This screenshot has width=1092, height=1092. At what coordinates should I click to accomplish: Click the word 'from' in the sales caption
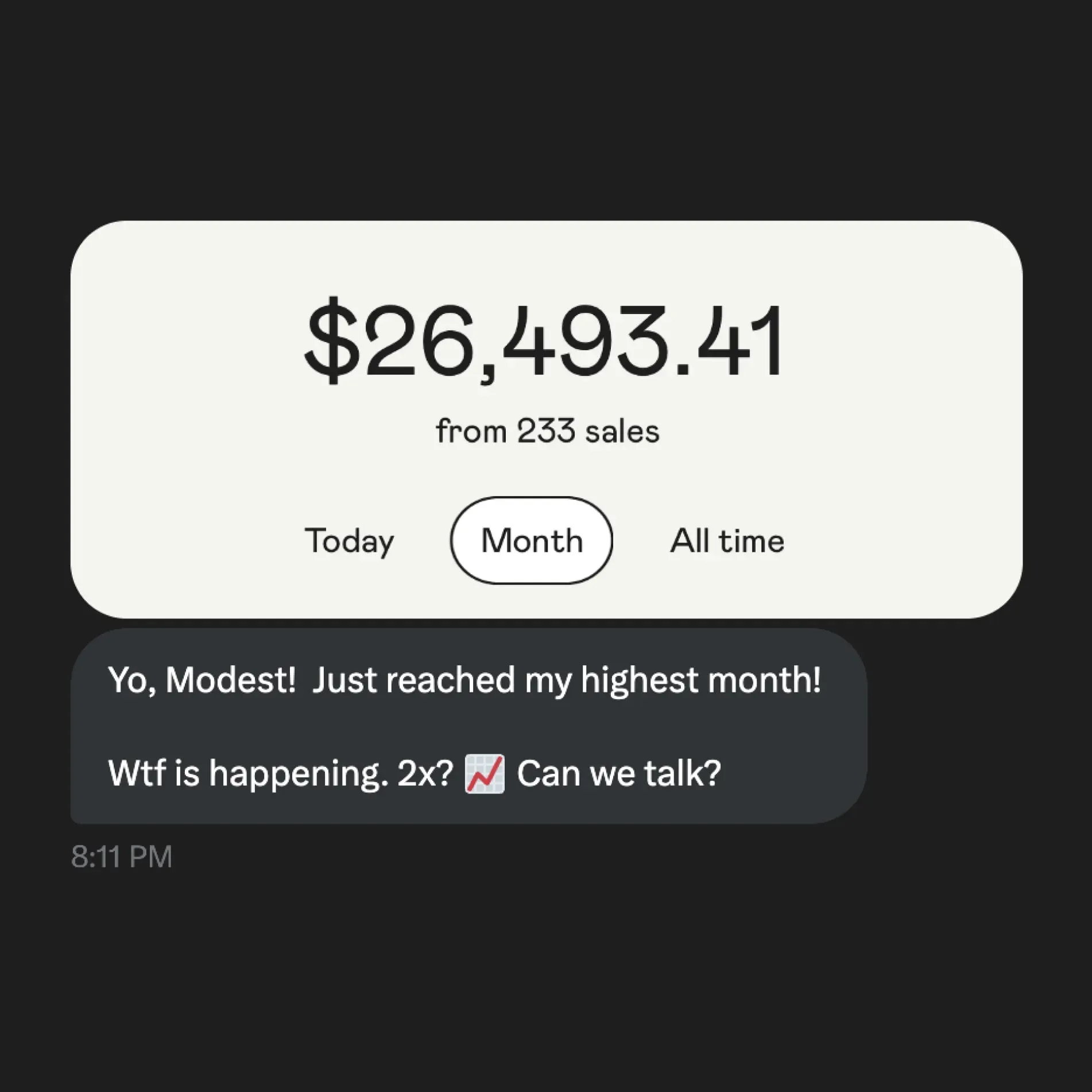point(471,431)
